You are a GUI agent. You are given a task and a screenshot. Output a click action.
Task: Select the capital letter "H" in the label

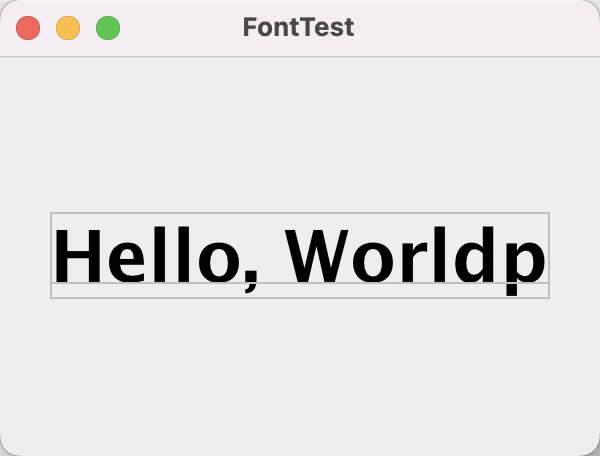(76, 256)
